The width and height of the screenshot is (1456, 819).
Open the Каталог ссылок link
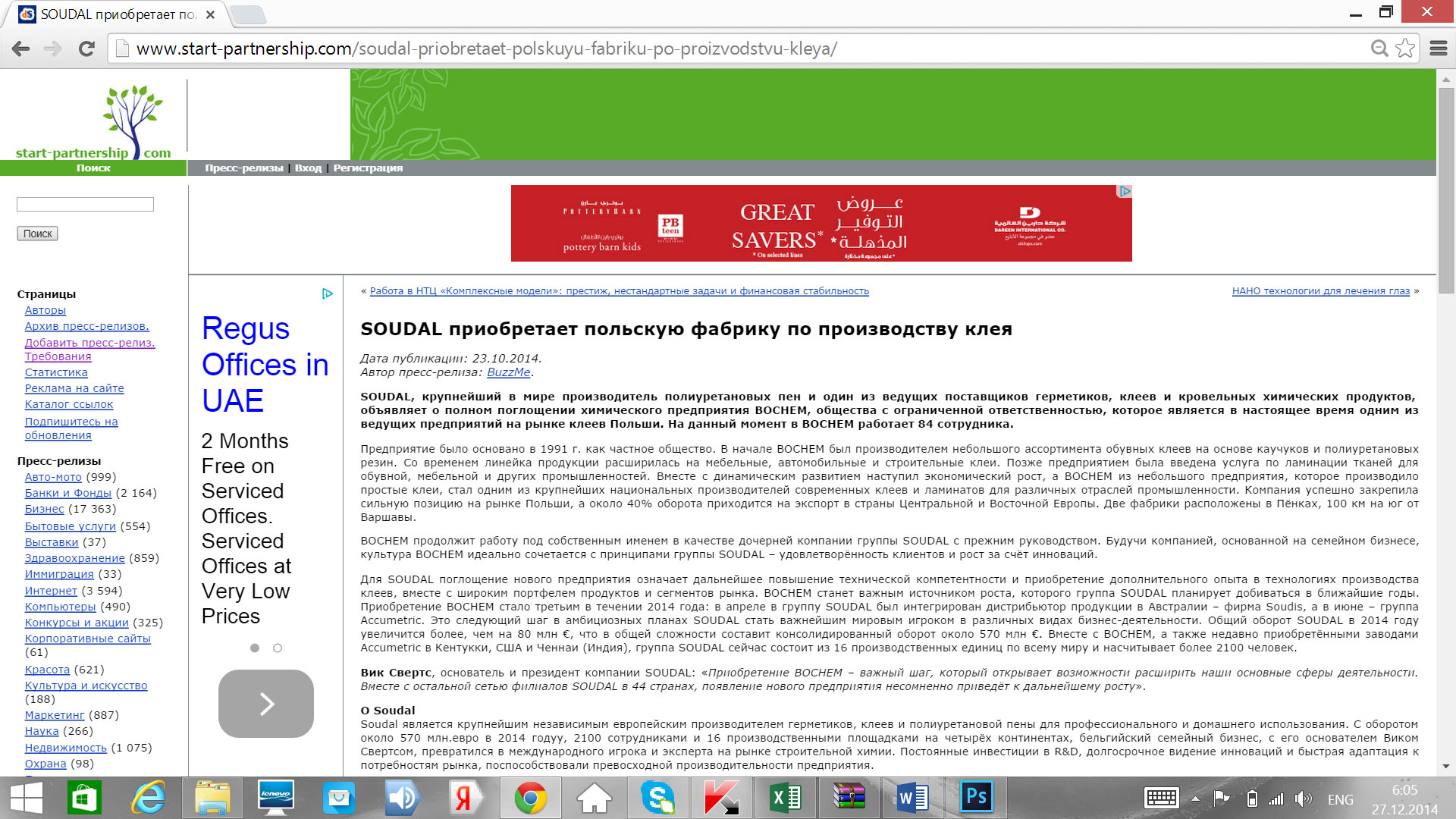pos(69,404)
